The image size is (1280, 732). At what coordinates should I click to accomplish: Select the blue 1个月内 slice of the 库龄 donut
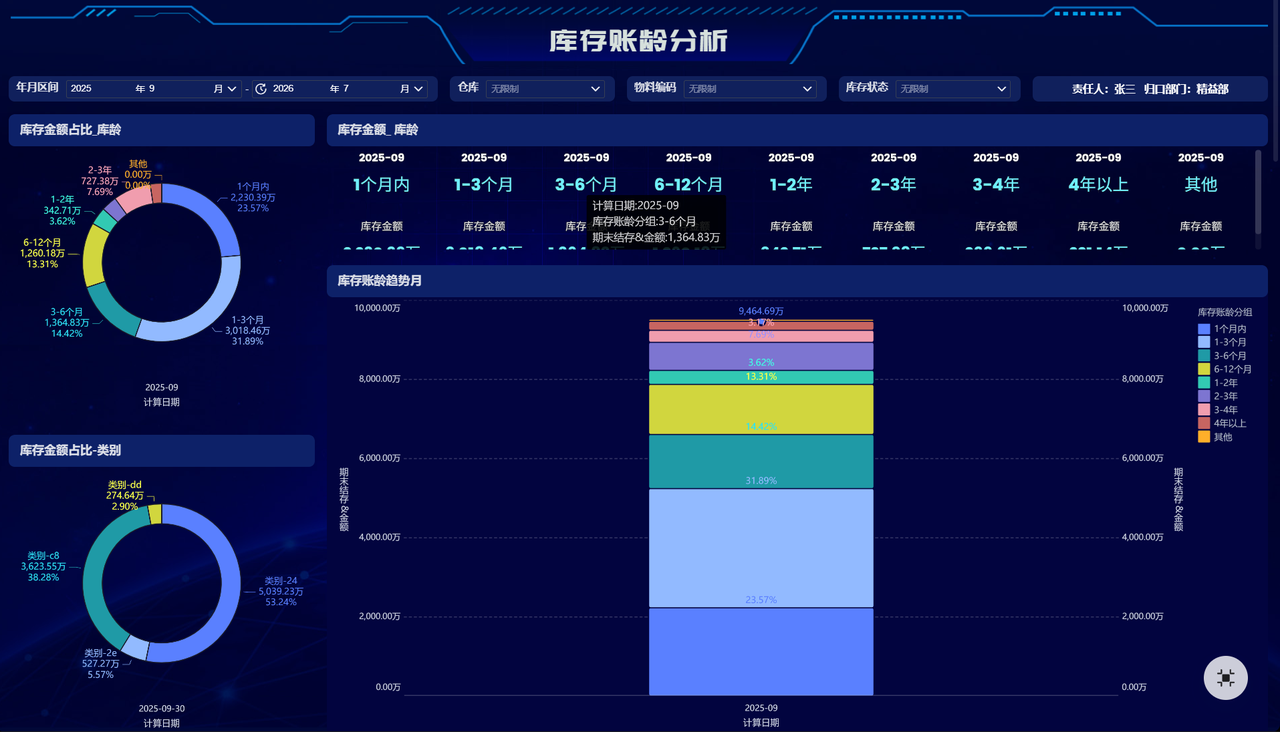(213, 213)
